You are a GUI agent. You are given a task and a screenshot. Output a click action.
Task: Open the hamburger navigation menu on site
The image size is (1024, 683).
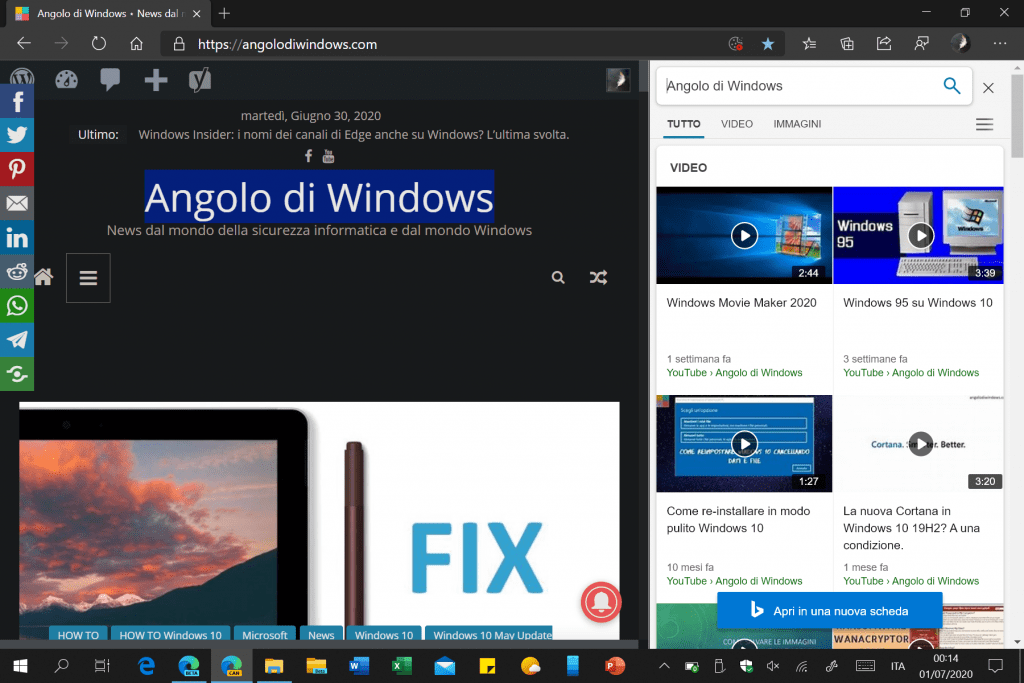pos(88,278)
